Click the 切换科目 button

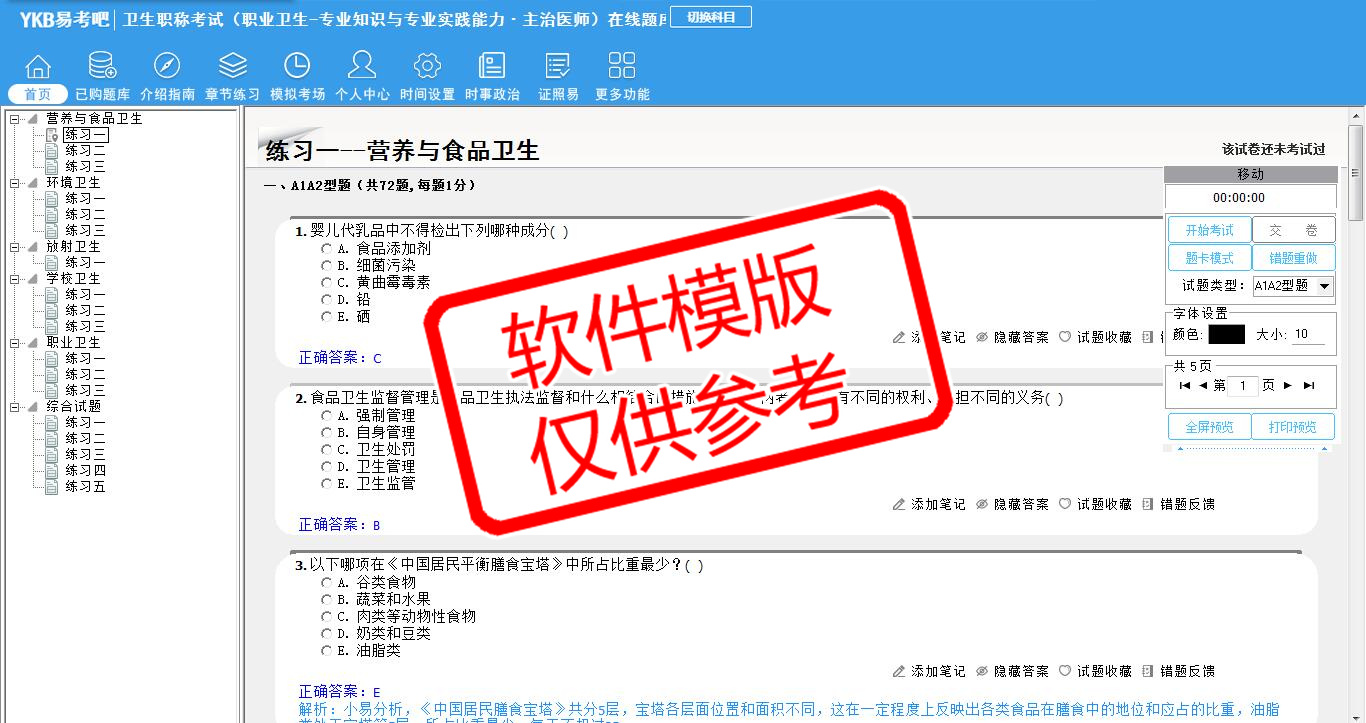[x=711, y=17]
